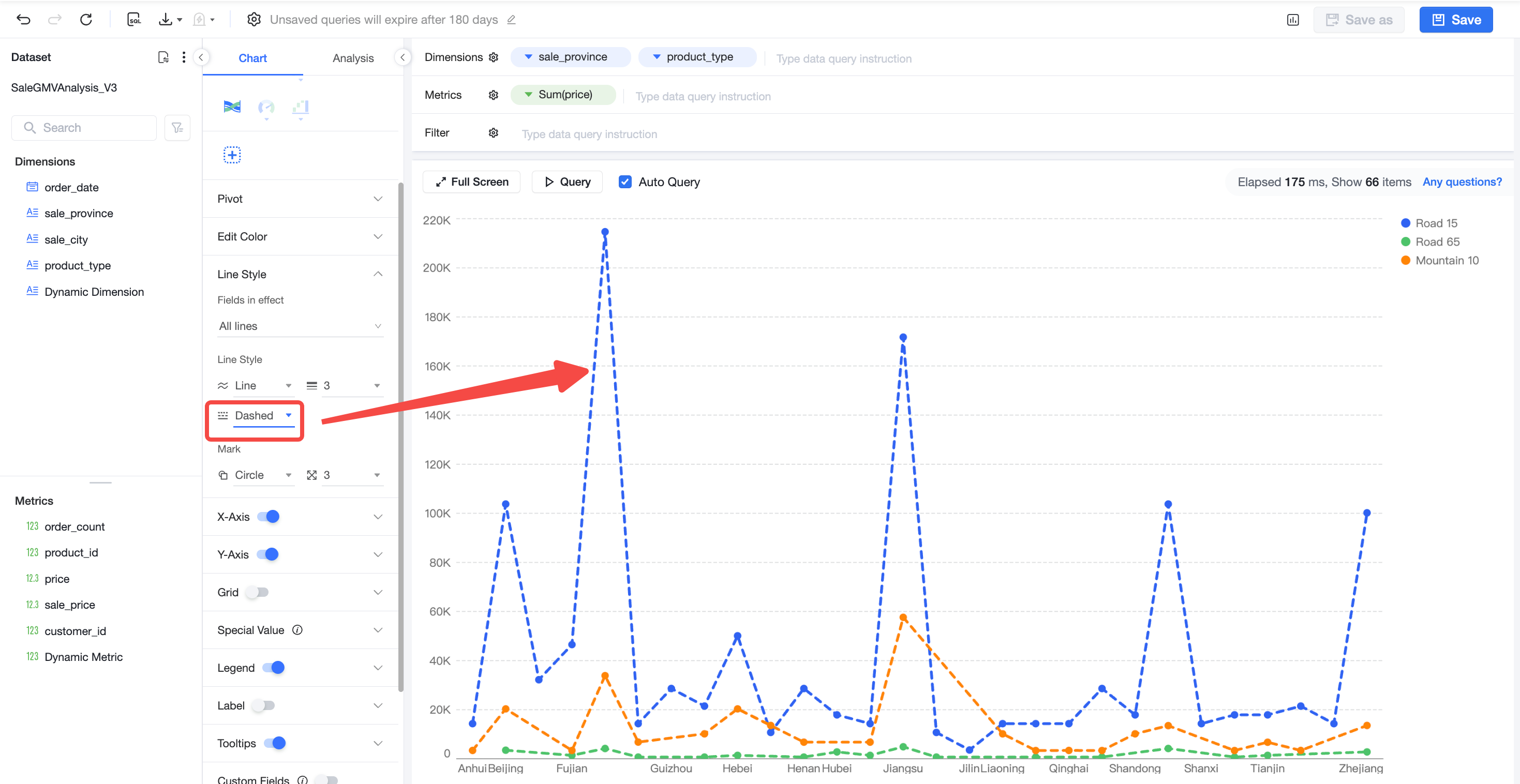Viewport: 1520px width, 784px height.
Task: Switch to the Analysis tab
Action: pyautogui.click(x=353, y=58)
